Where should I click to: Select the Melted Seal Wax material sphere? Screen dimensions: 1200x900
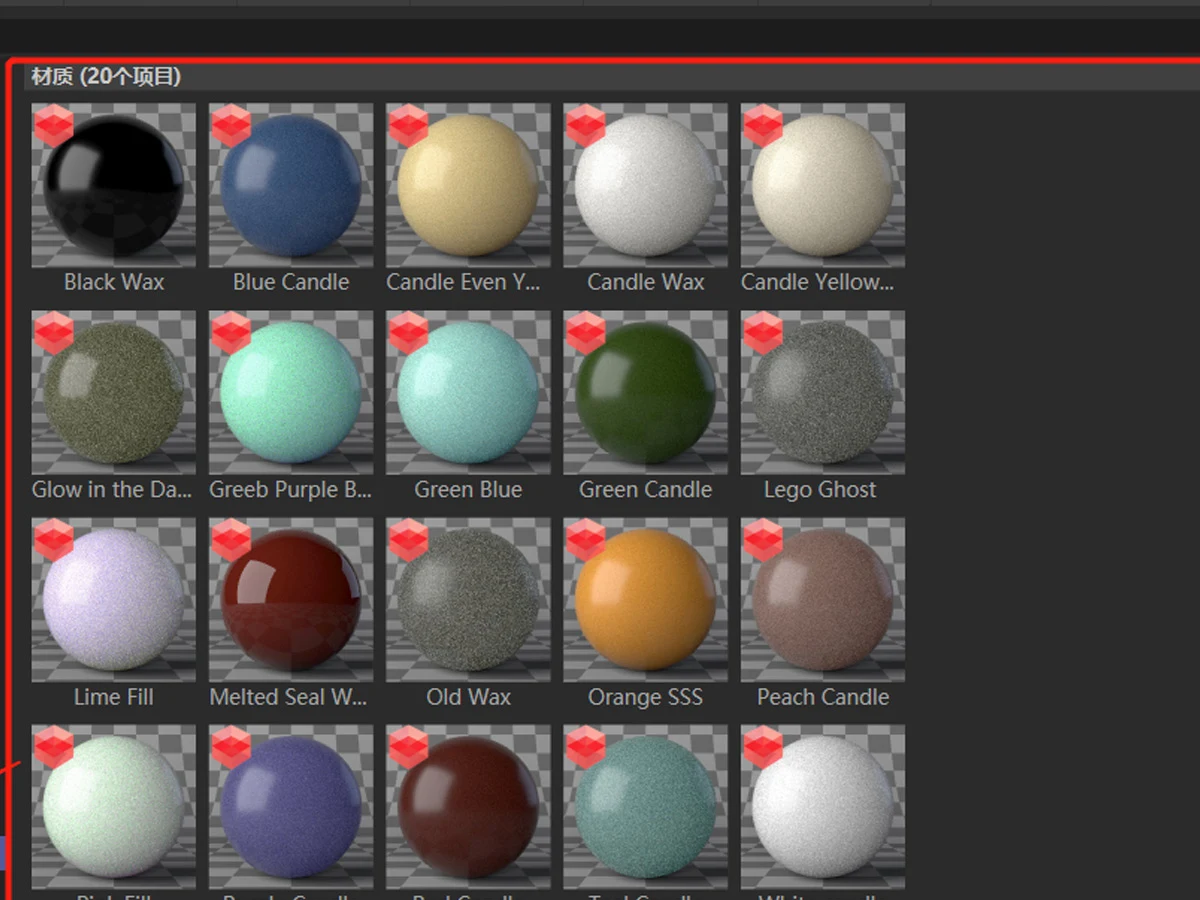290,600
